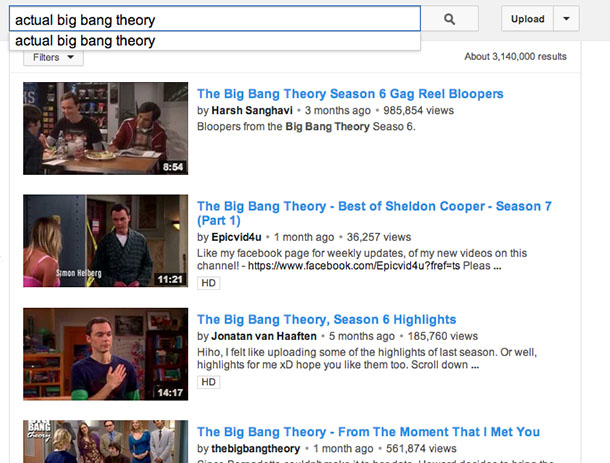
Task: Open the Season 6 Highlights video title
Action: click(x=326, y=319)
